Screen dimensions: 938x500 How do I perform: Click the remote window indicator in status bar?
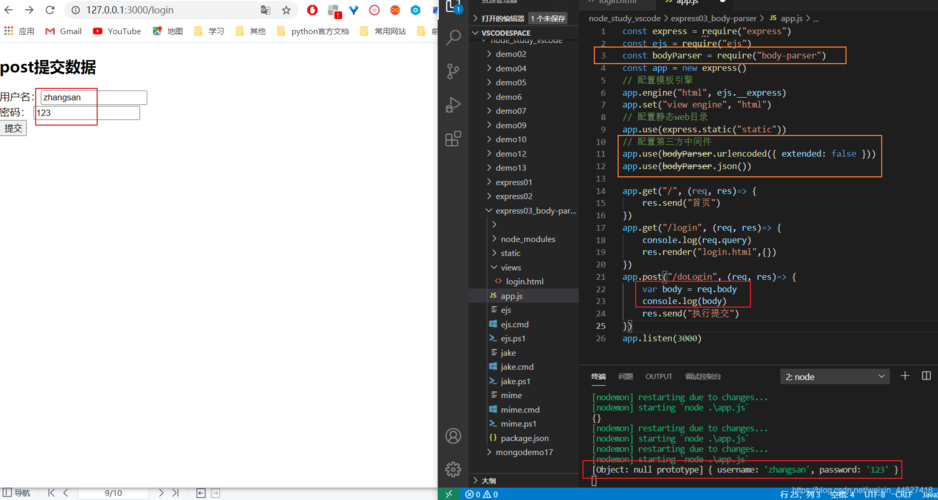[x=449, y=494]
